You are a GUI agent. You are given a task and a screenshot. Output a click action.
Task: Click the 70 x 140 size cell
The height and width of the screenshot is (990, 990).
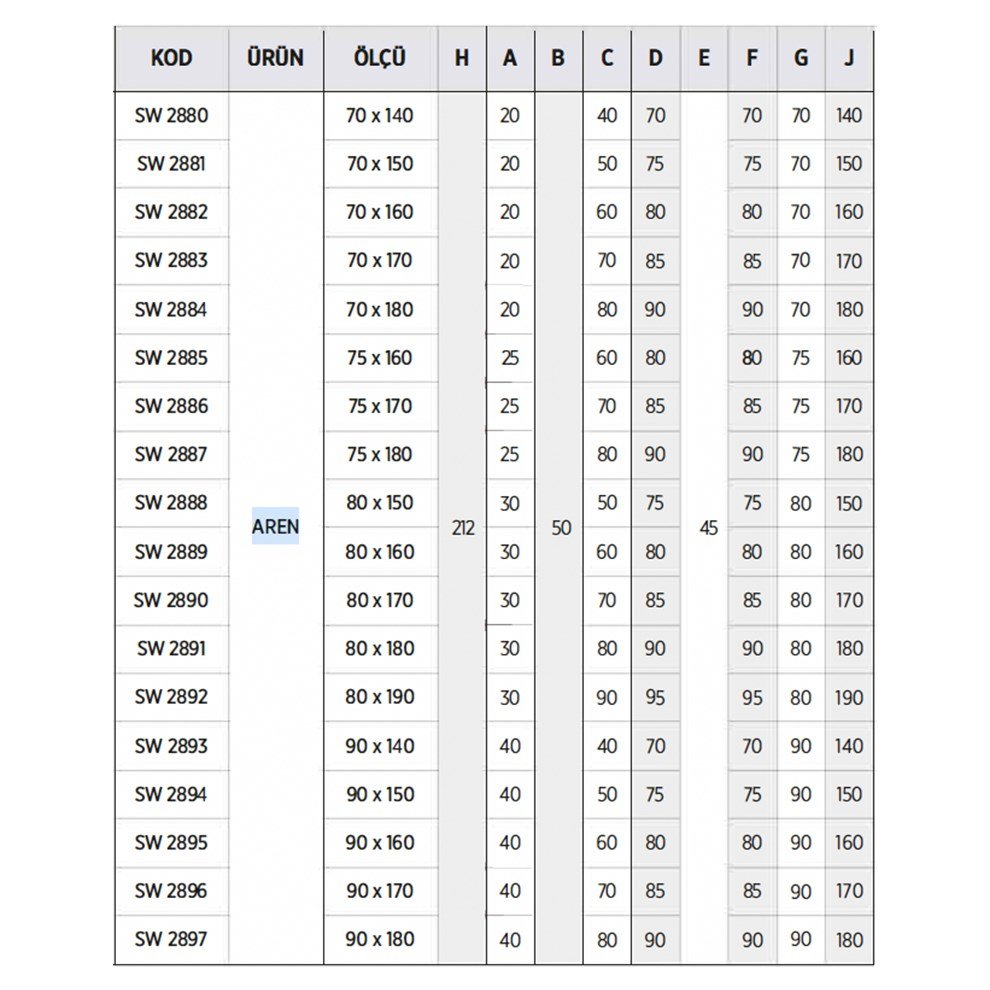(x=380, y=115)
